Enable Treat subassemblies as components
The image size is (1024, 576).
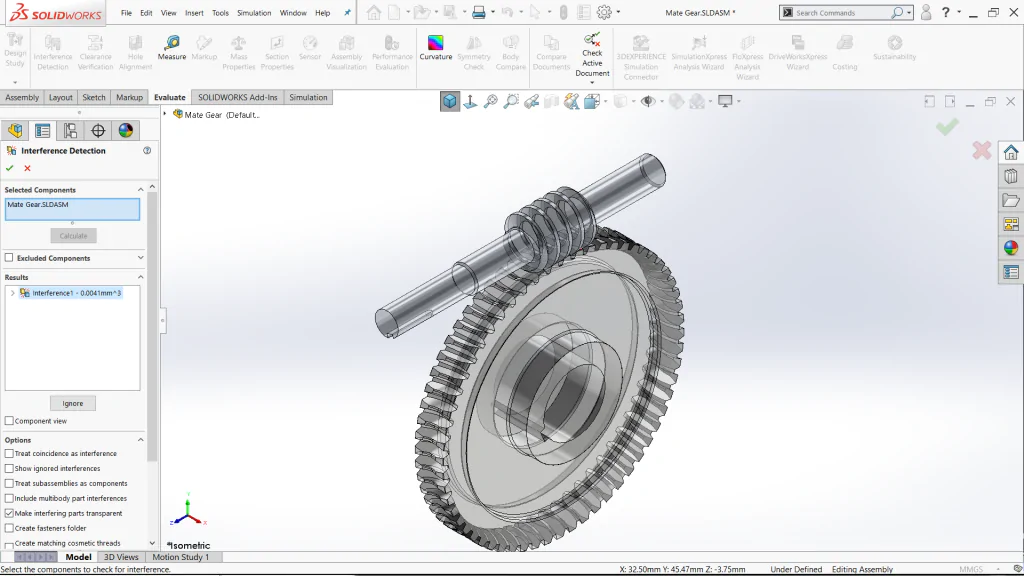(9, 483)
